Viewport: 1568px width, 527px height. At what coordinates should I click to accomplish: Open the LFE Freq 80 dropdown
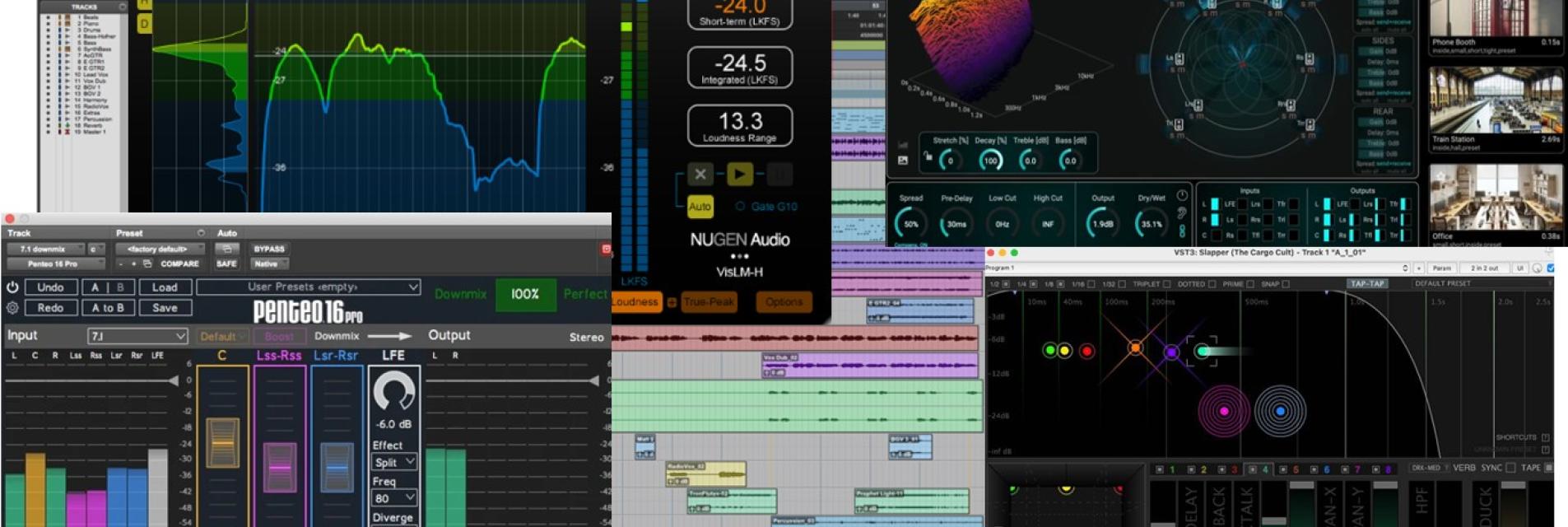[x=394, y=498]
